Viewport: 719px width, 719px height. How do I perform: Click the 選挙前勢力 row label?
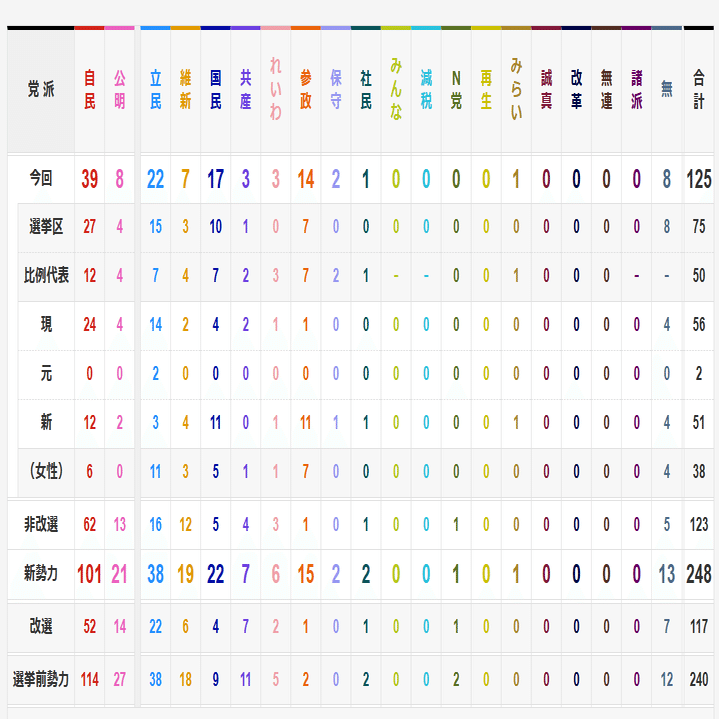pyautogui.click(x=41, y=679)
